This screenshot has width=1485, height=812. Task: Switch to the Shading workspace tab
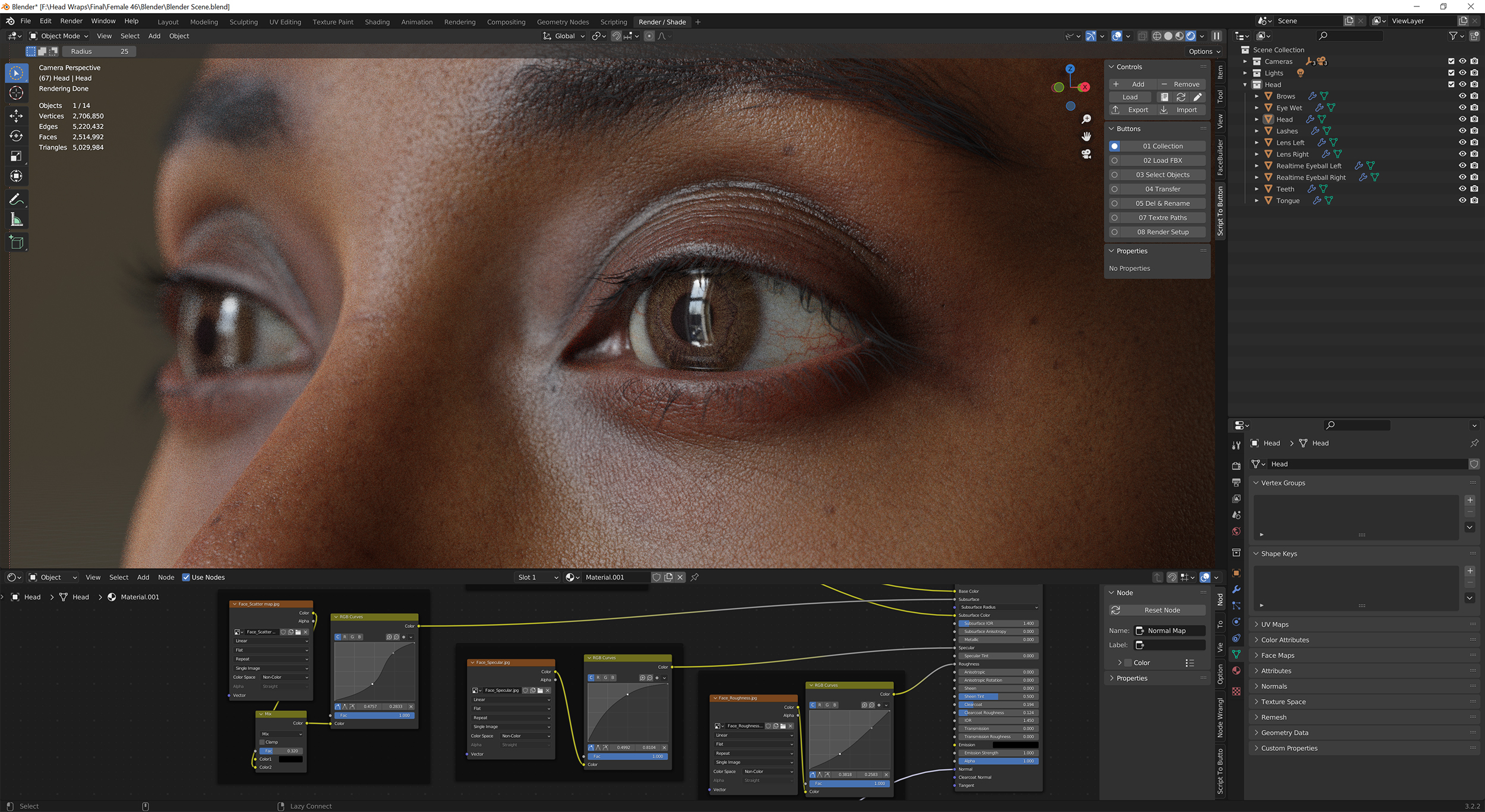click(377, 21)
